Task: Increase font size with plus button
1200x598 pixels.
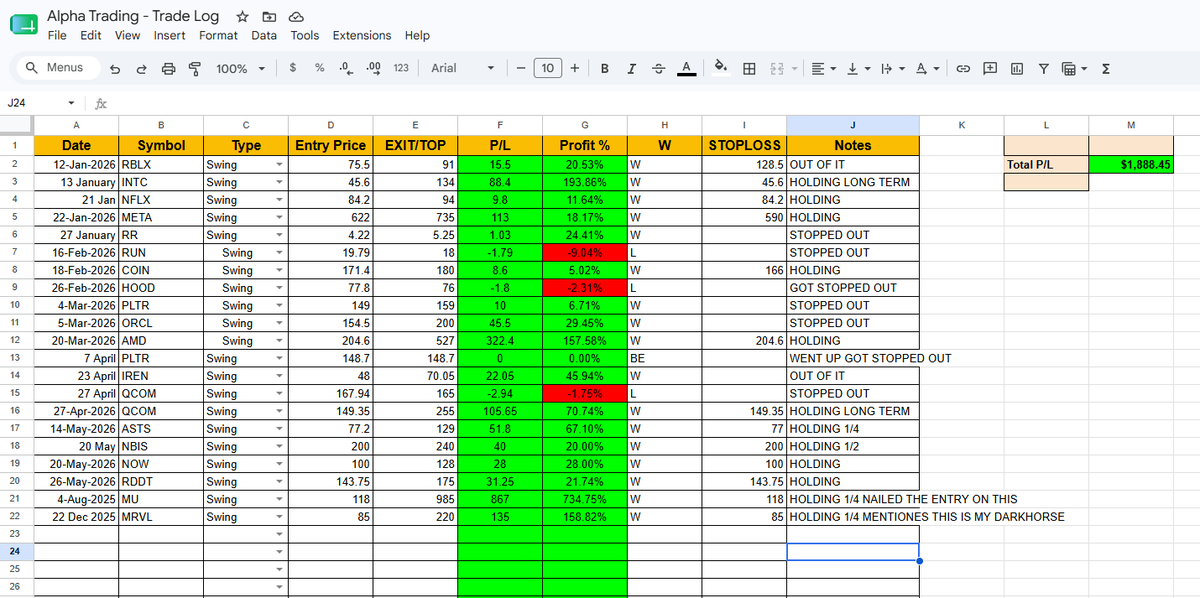Action: pyautogui.click(x=576, y=68)
